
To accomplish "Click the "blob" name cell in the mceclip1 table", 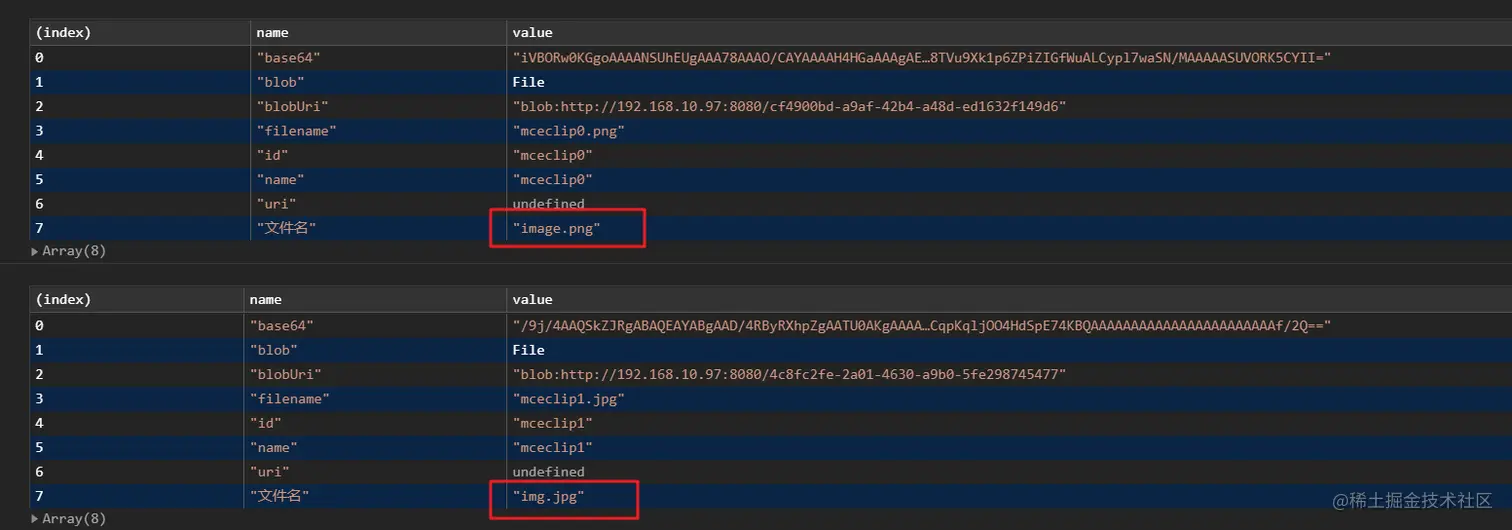I will (x=273, y=350).
